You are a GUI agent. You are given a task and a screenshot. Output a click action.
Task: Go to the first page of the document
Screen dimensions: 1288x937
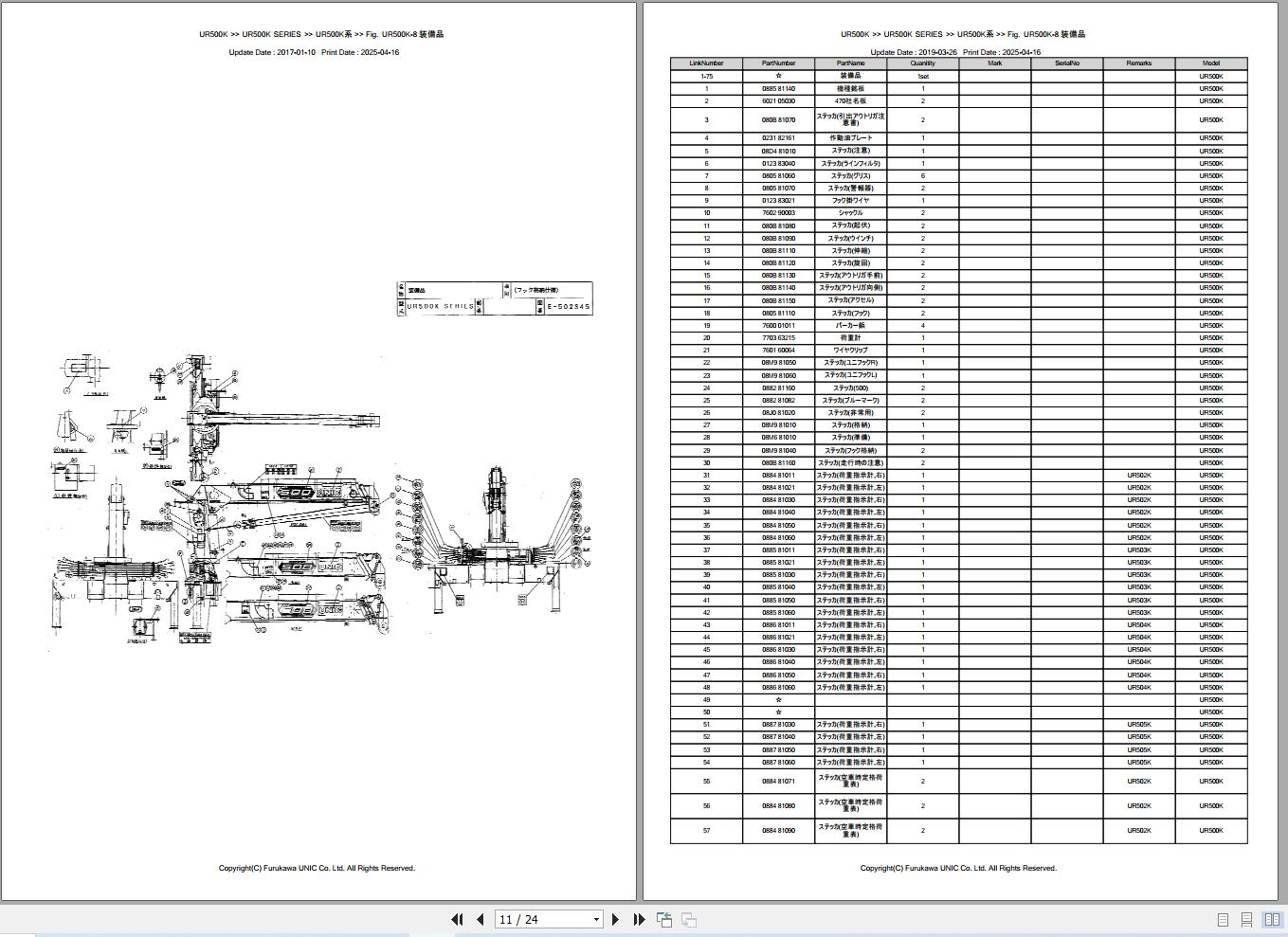(457, 919)
